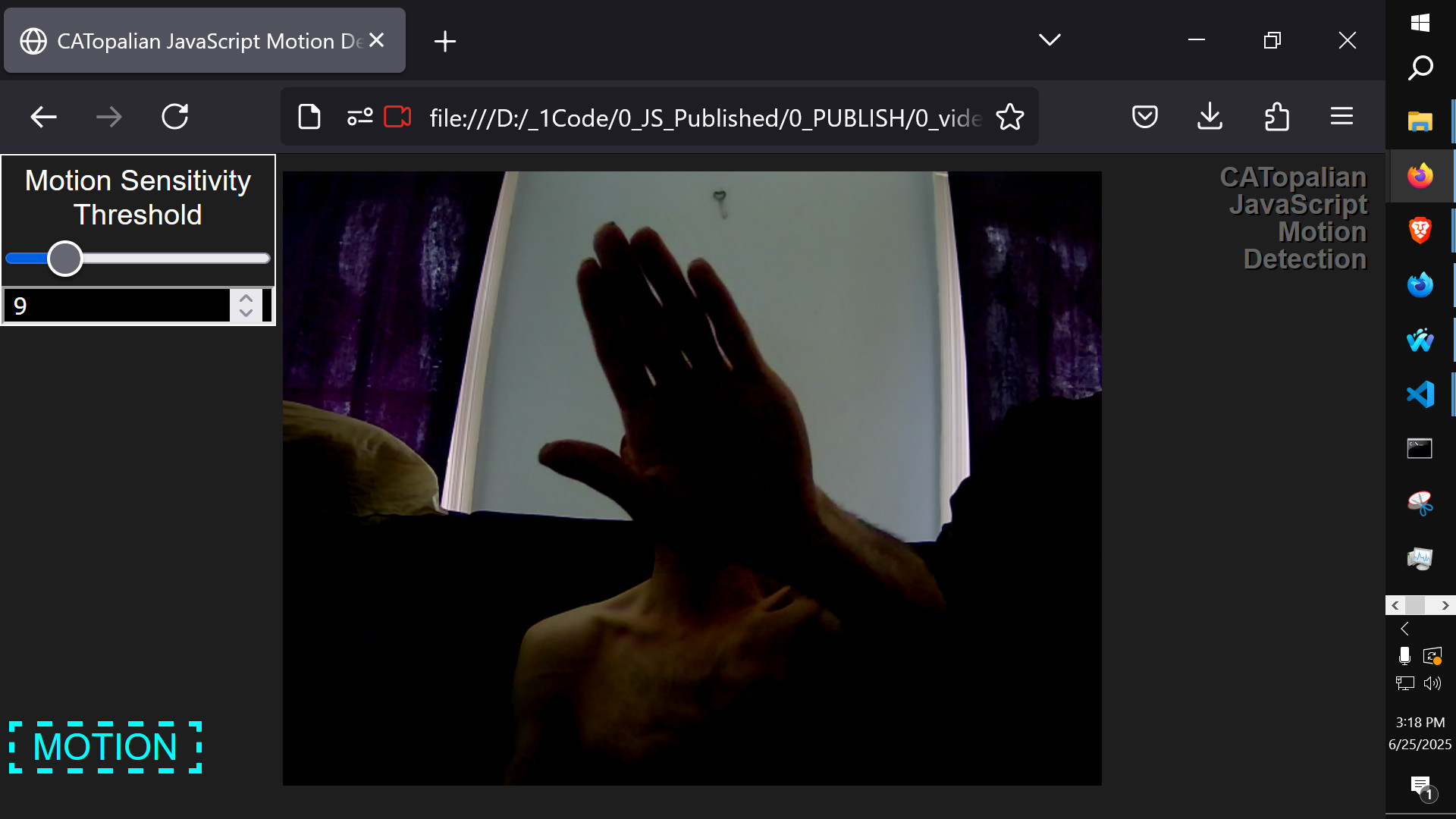This screenshot has height=819, width=1456.
Task: Expand the list all tabs chevron
Action: tap(1050, 39)
